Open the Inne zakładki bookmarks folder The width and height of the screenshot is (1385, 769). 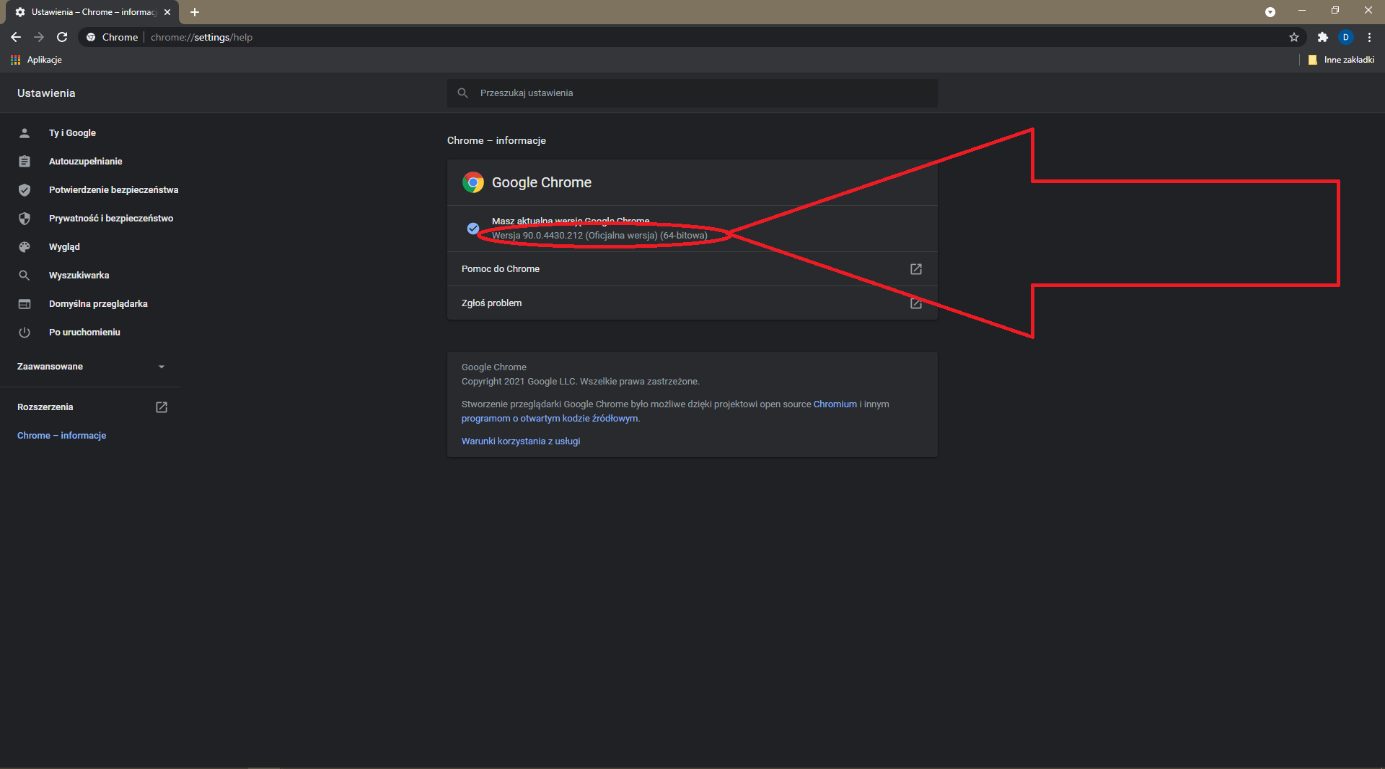pos(1340,60)
